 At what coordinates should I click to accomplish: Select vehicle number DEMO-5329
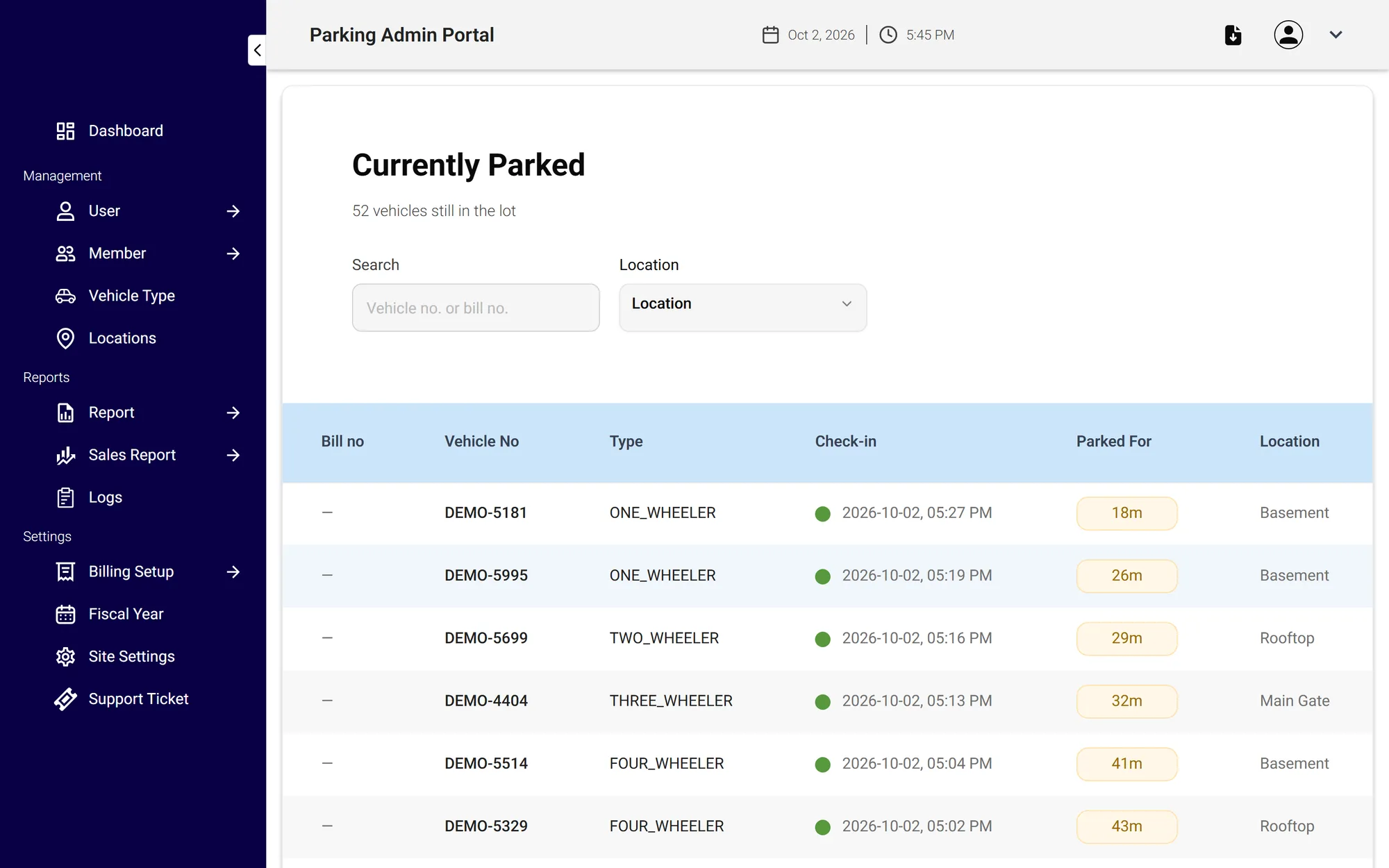tap(486, 826)
